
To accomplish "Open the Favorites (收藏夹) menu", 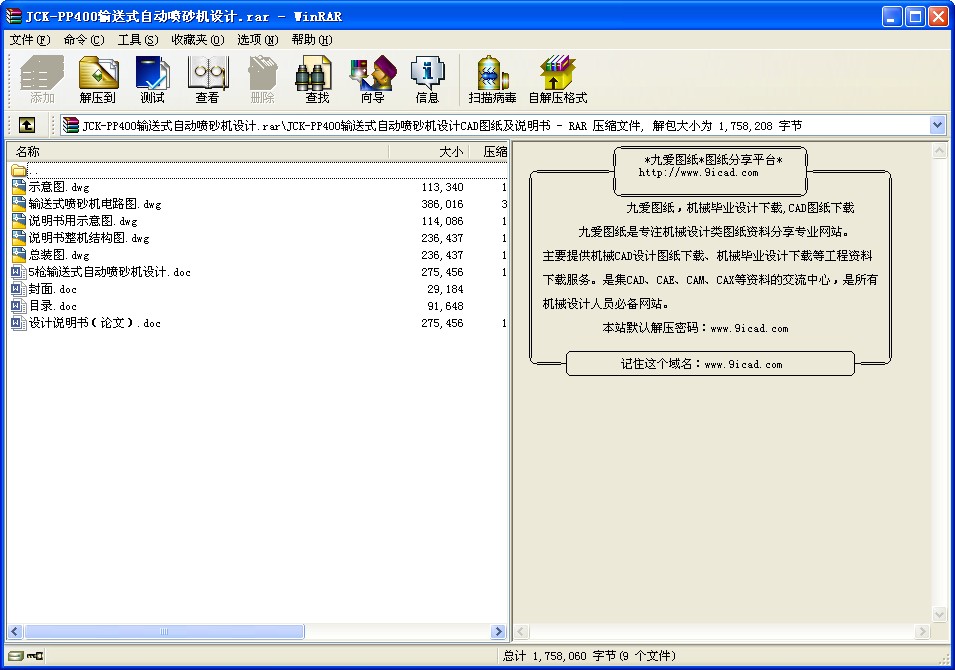I will (196, 40).
